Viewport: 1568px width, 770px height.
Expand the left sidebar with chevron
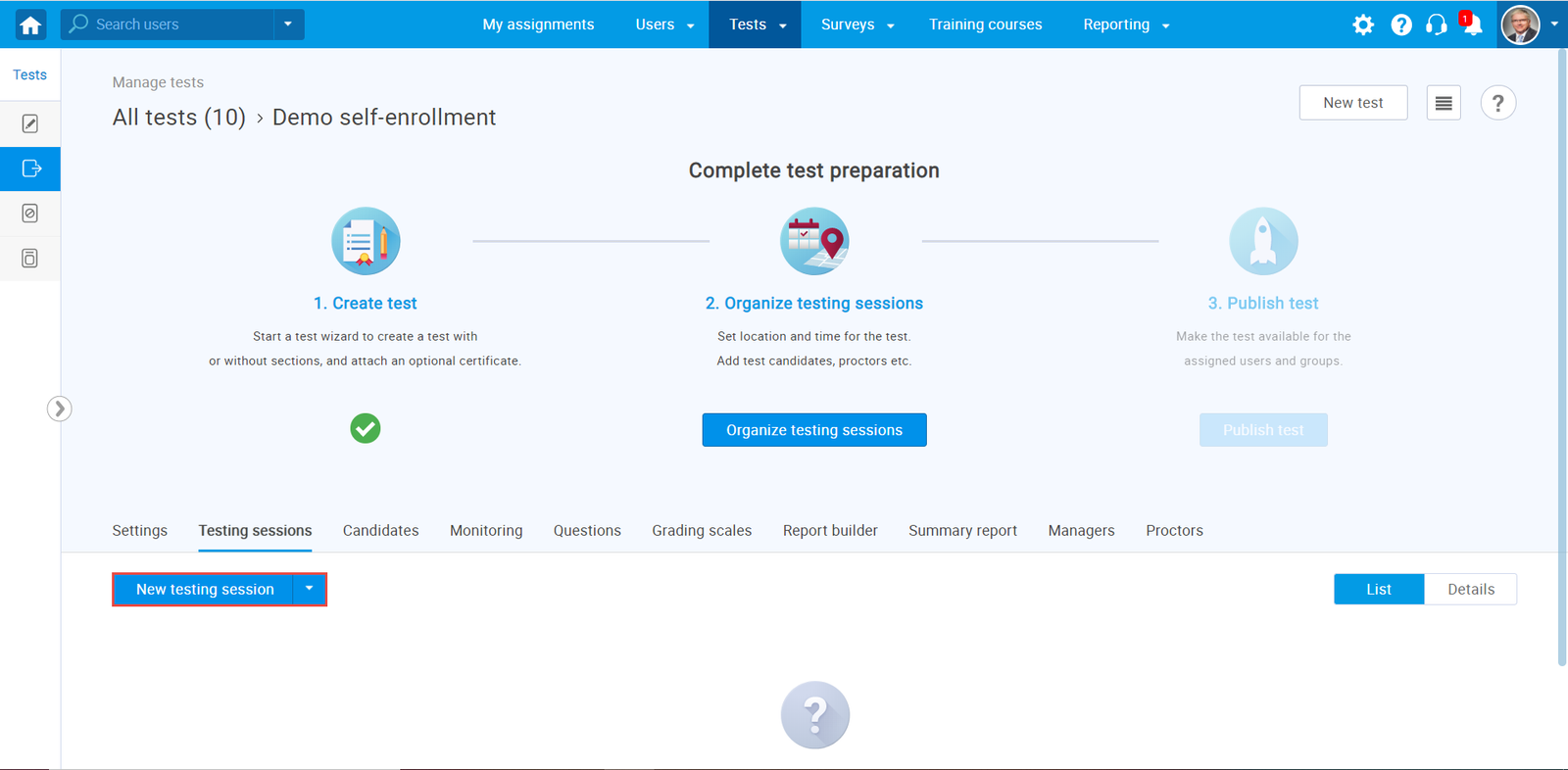59,409
